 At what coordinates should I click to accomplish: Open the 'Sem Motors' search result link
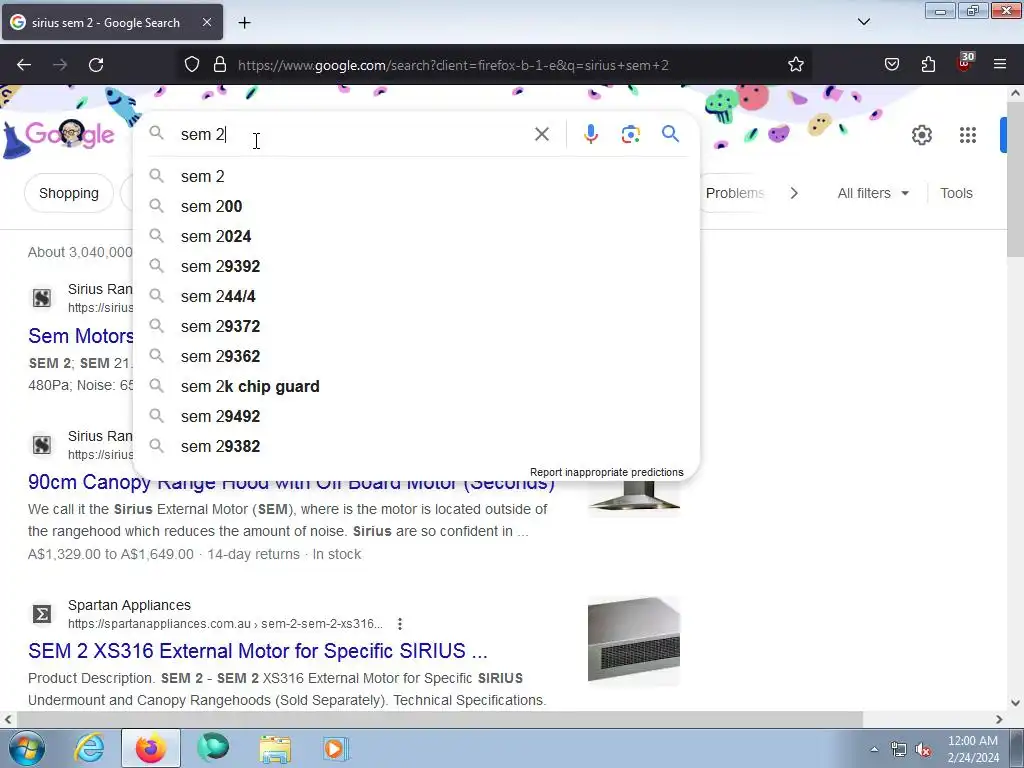pos(80,336)
